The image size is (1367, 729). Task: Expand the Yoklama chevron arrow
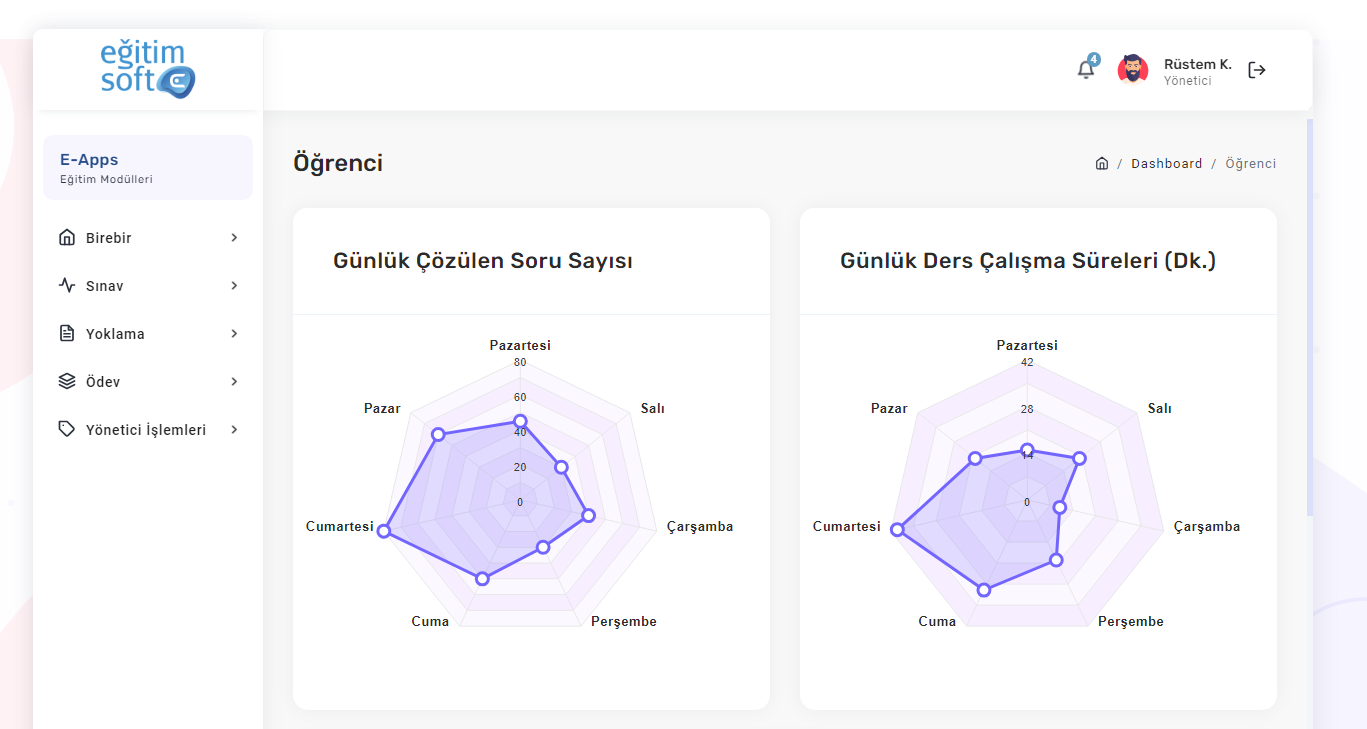pos(234,334)
